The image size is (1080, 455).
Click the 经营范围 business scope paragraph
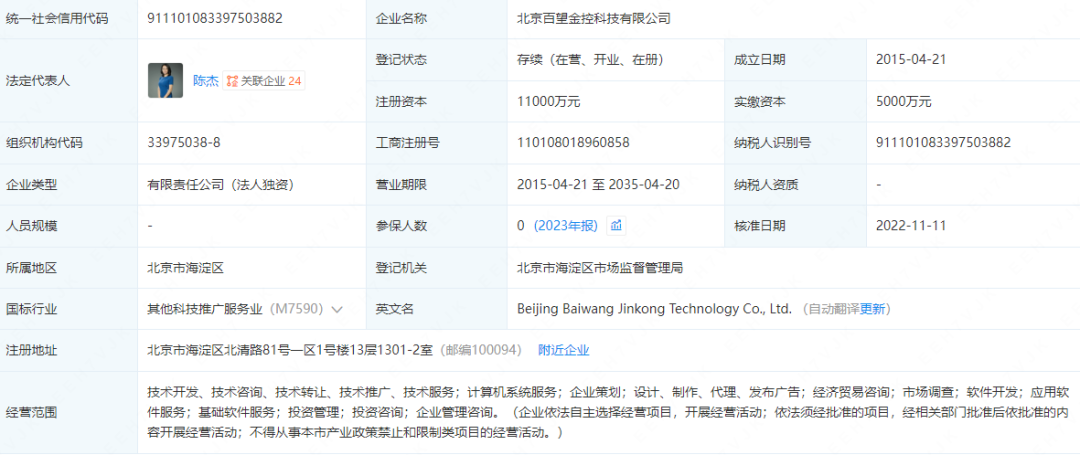pyautogui.click(x=608, y=412)
